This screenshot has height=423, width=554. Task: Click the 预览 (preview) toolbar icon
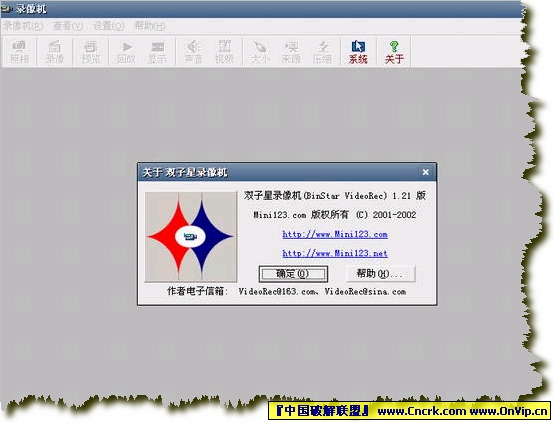tap(91, 52)
